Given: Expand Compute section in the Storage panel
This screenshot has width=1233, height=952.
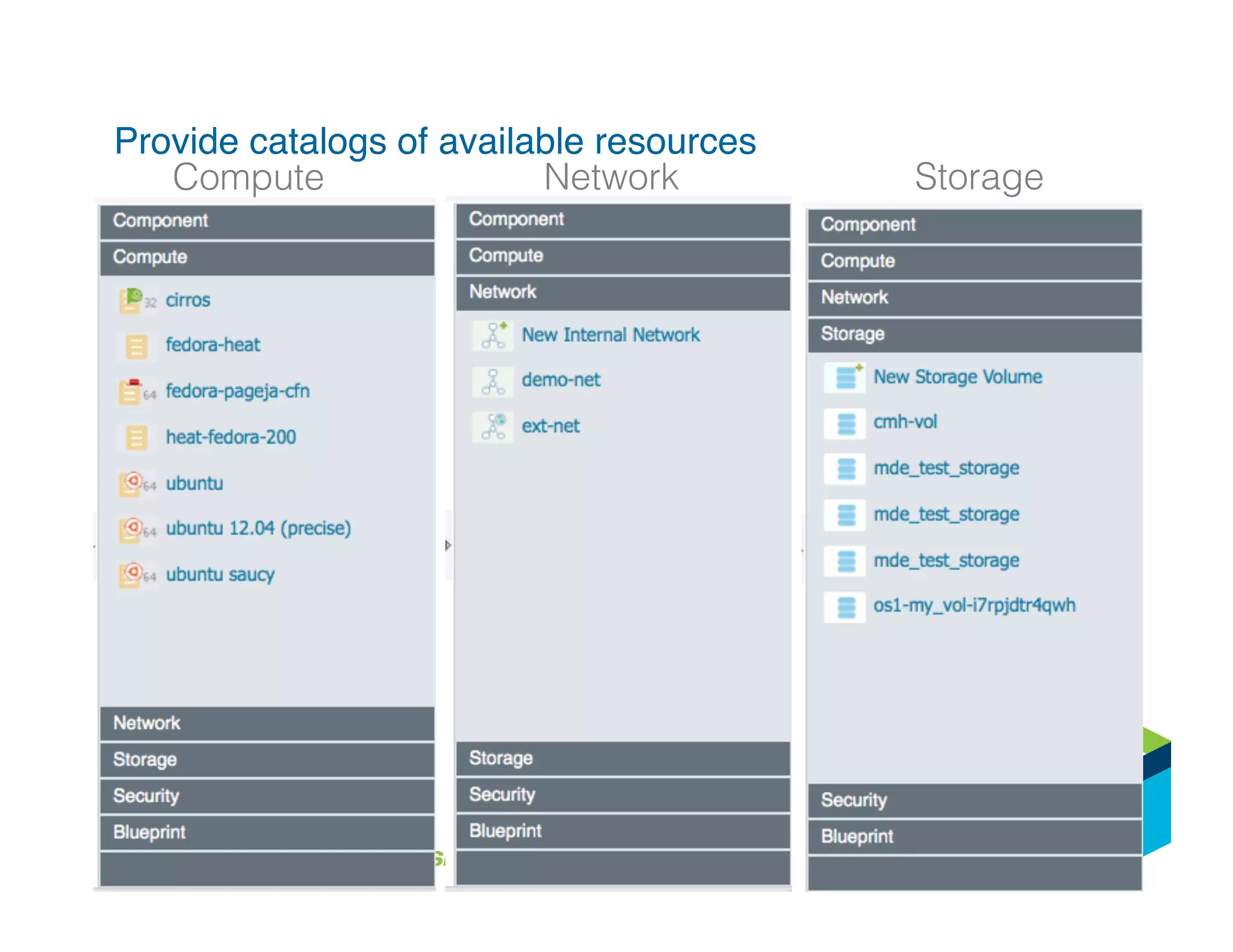Looking at the screenshot, I should tap(975, 262).
